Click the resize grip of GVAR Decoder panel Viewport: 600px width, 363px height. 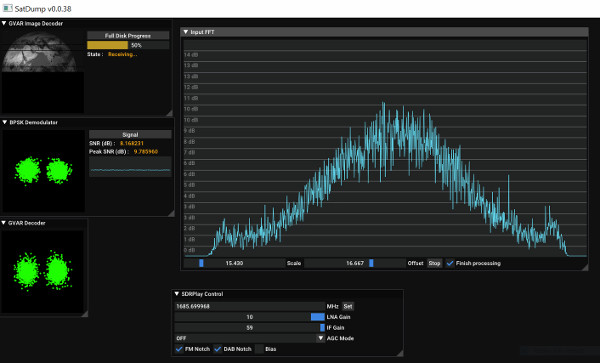pyautogui.click(x=85, y=314)
